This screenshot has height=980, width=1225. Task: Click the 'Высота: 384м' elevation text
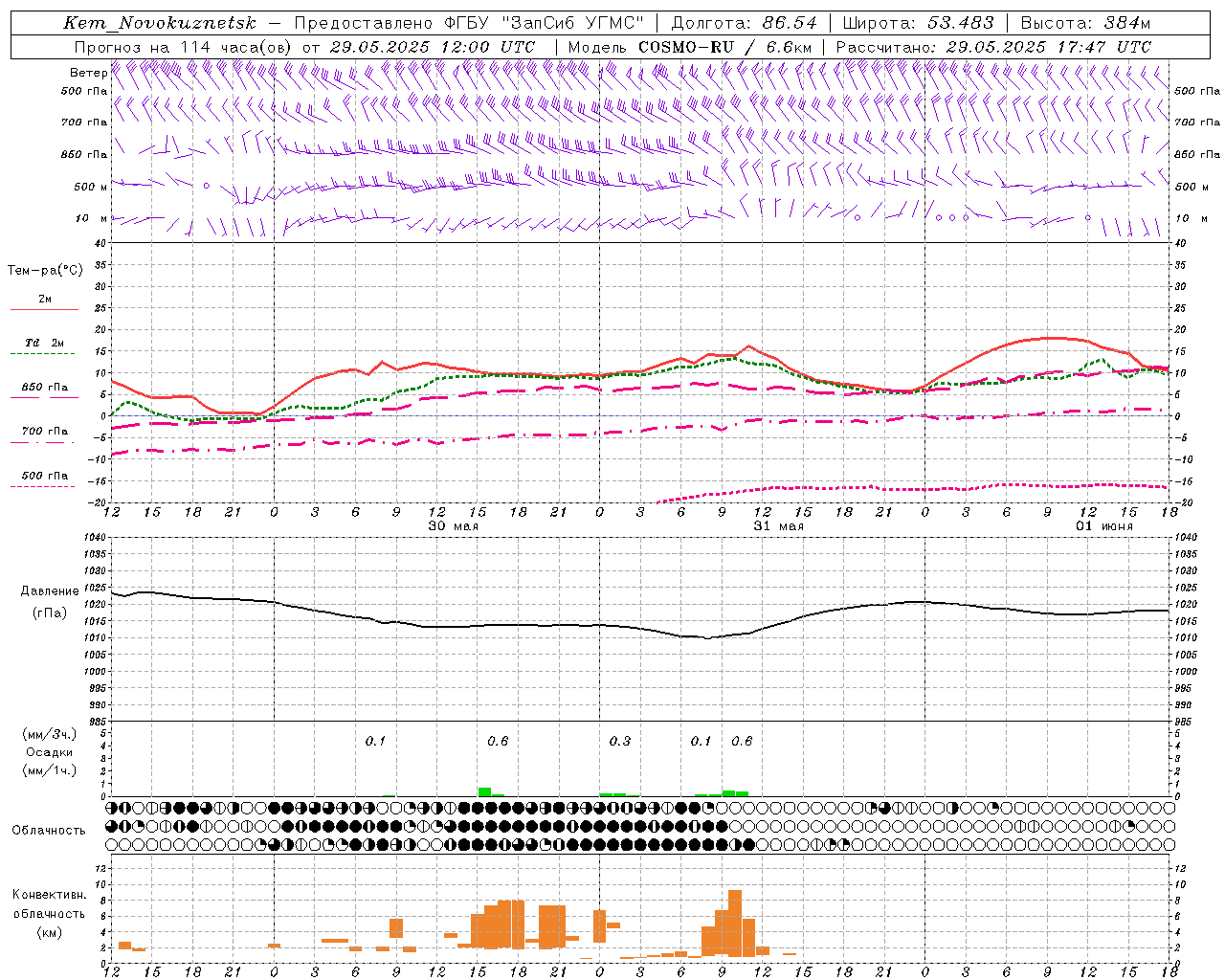click(1085, 23)
